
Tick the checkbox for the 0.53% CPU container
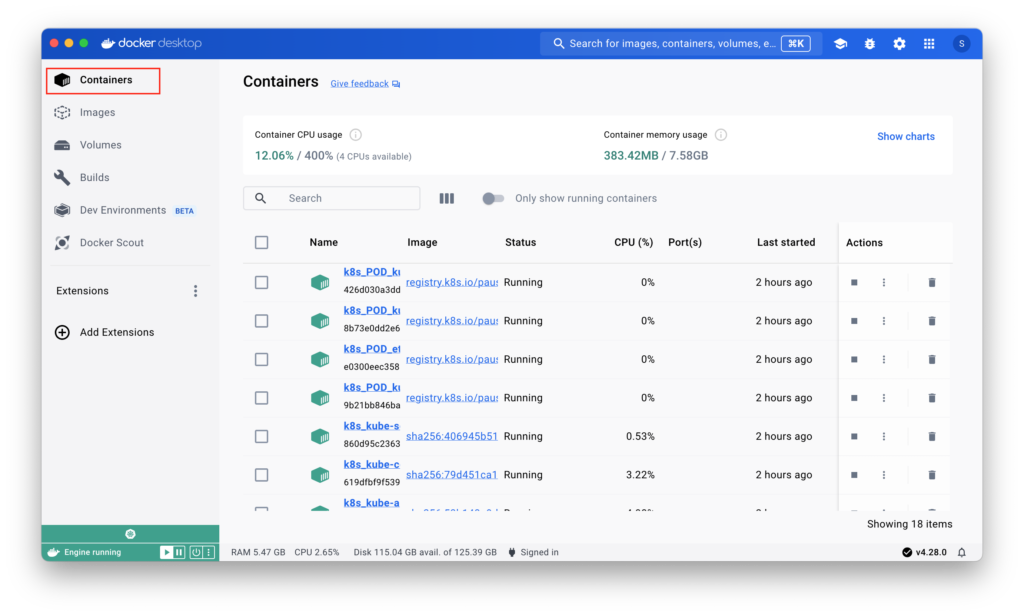click(x=262, y=437)
